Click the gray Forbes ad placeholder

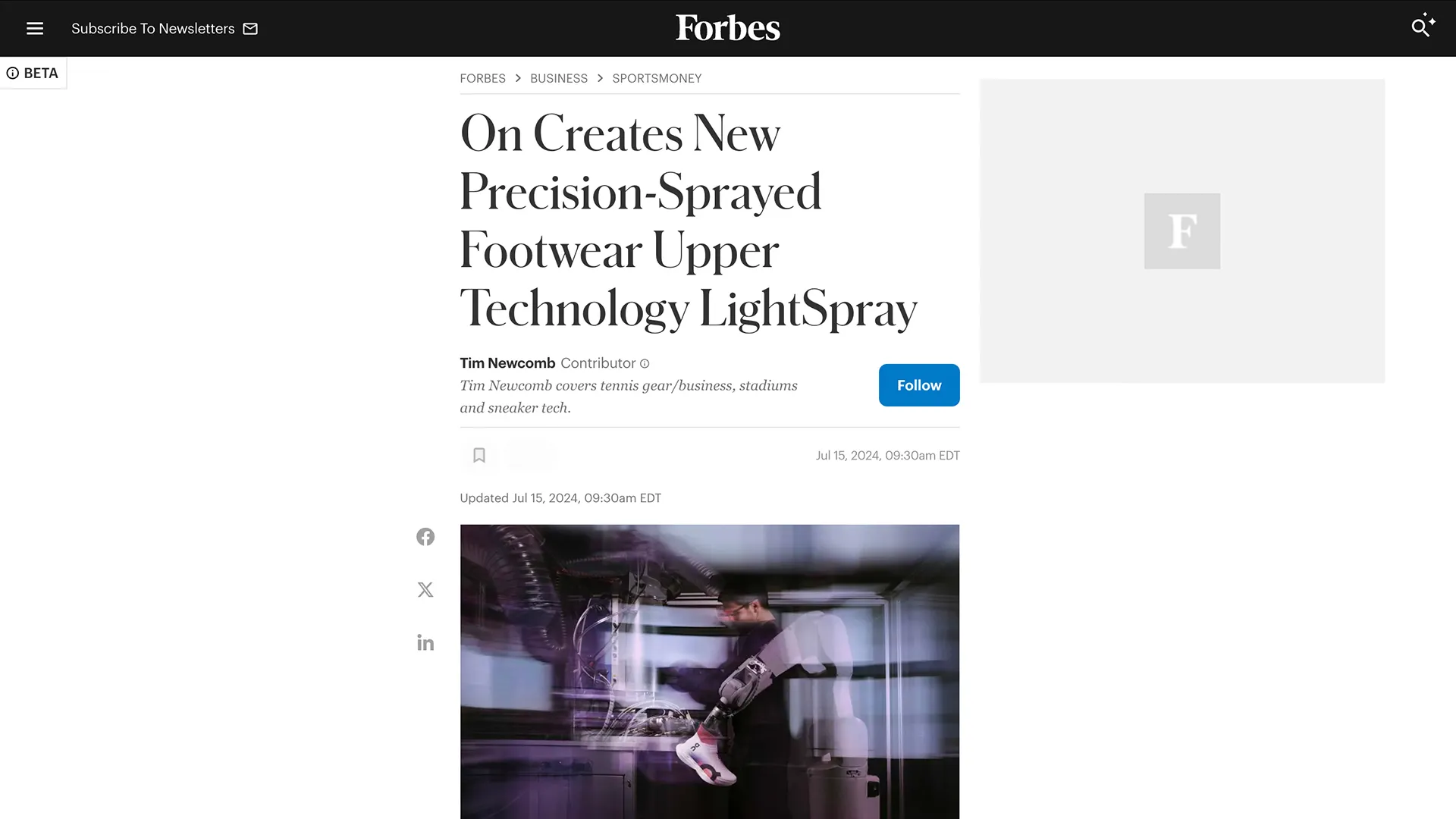pos(1182,231)
